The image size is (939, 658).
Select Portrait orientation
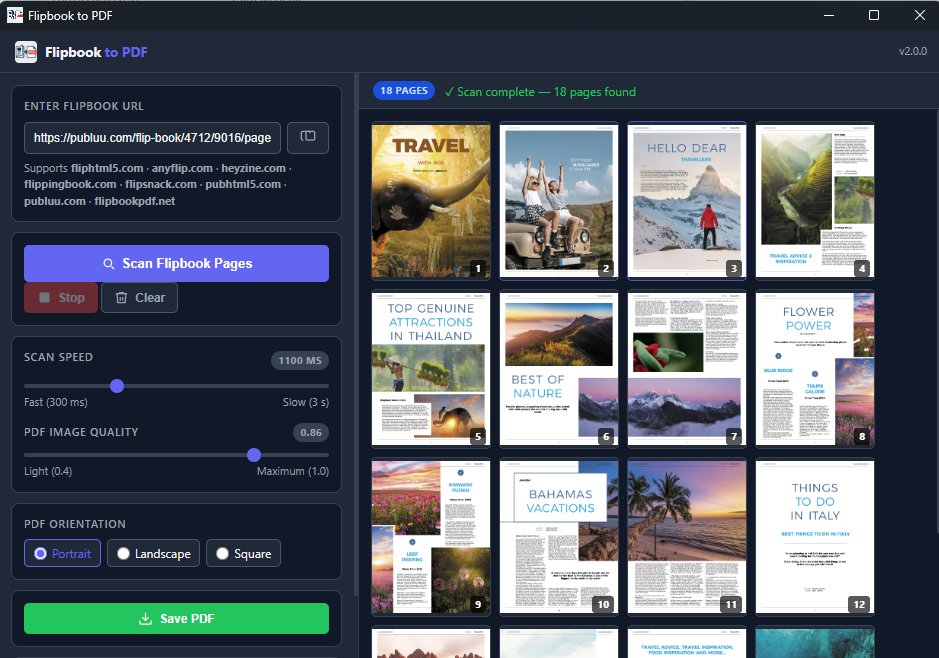tap(62, 553)
